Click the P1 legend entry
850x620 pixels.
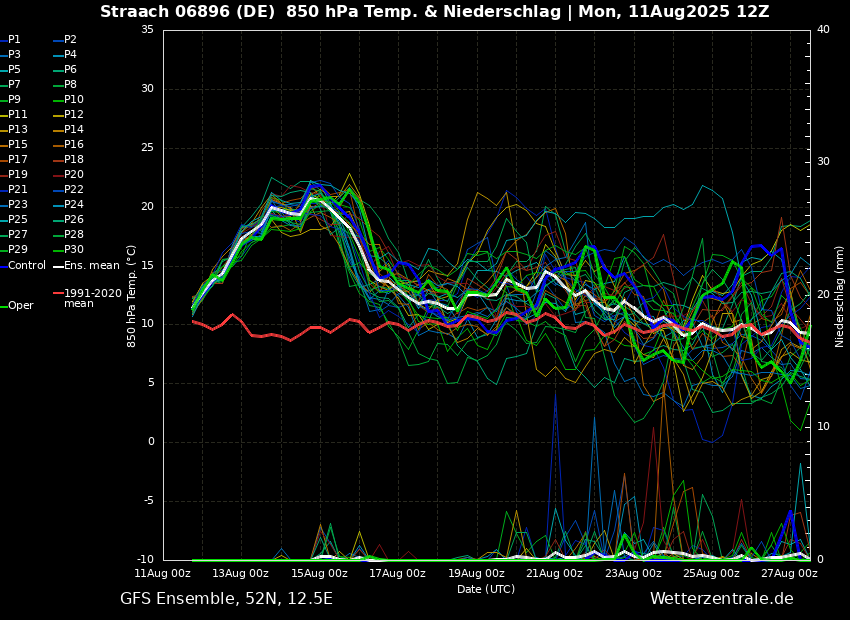click(x=14, y=40)
